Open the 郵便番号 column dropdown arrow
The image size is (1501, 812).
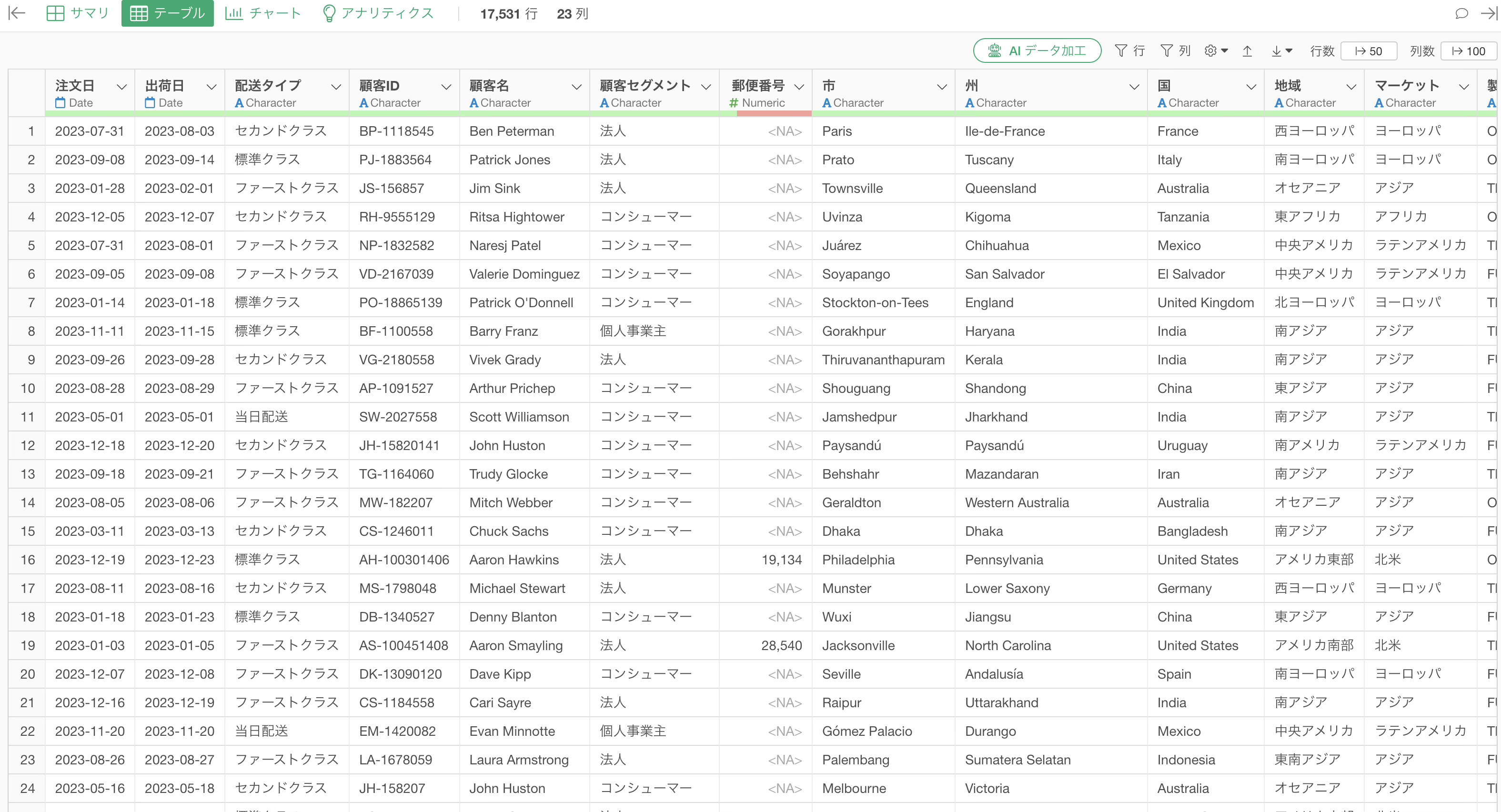(799, 87)
